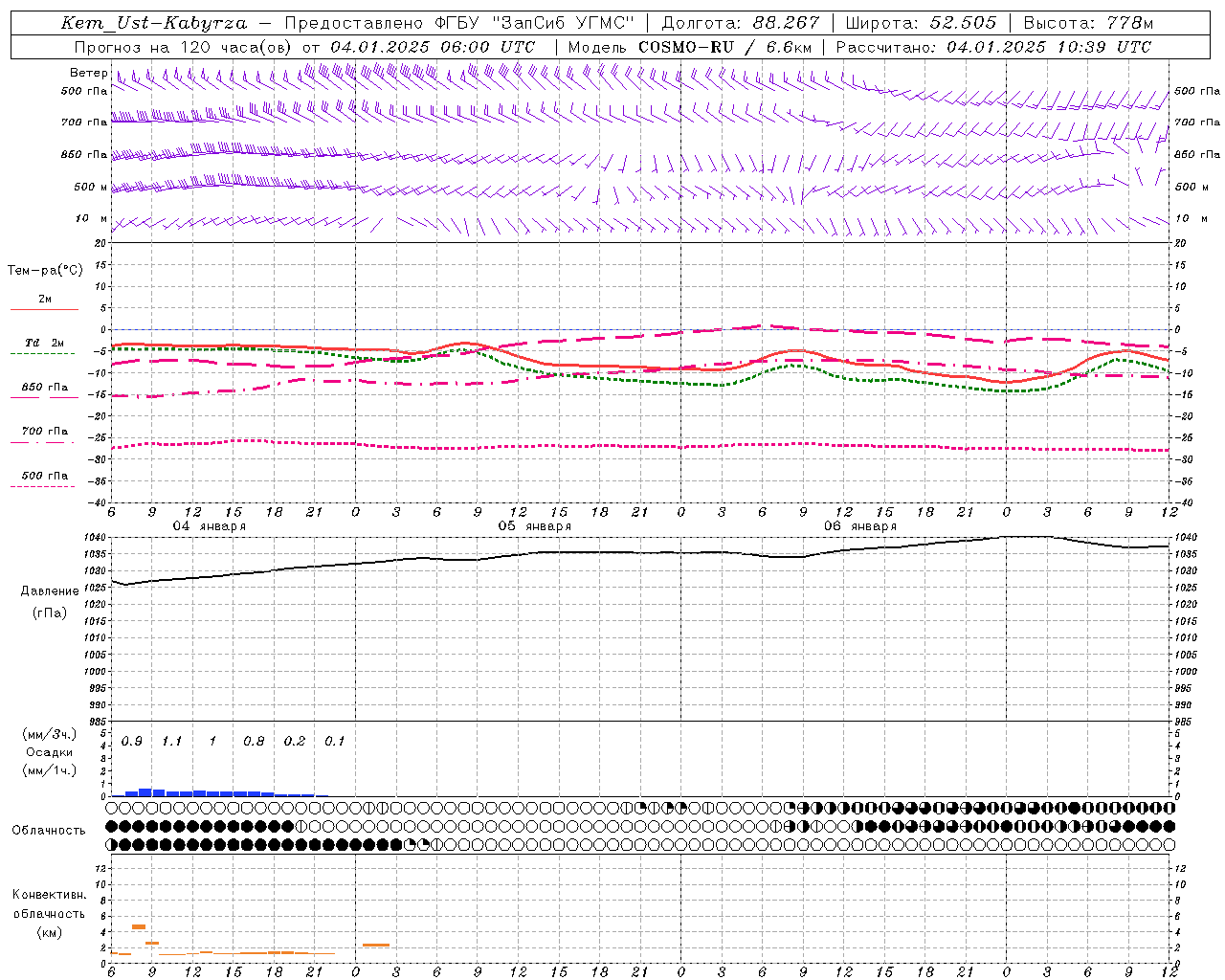The image size is (1225, 980).
Task: Click the Тем-ра(°C) axis title
Action: 45,271
